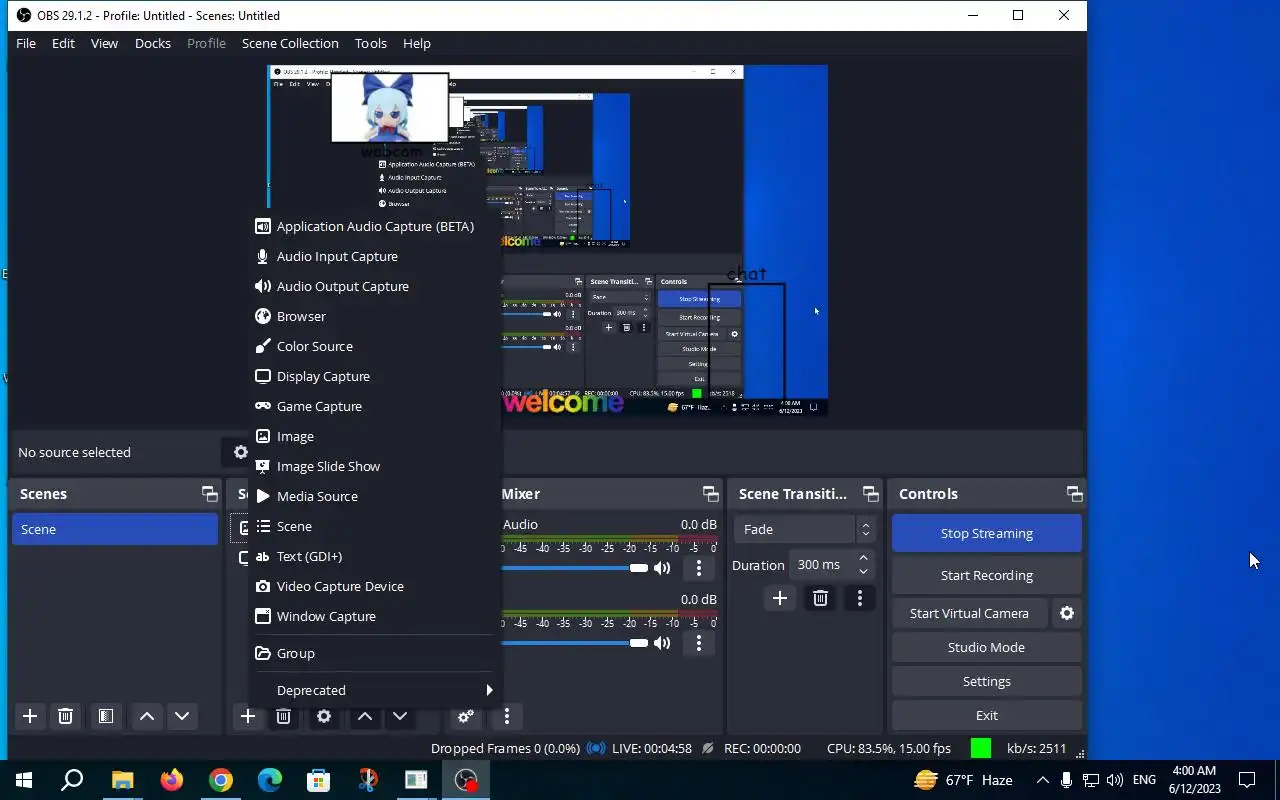Screen dimensions: 1280x800
Task: Click the Exit button
Action: (986, 715)
